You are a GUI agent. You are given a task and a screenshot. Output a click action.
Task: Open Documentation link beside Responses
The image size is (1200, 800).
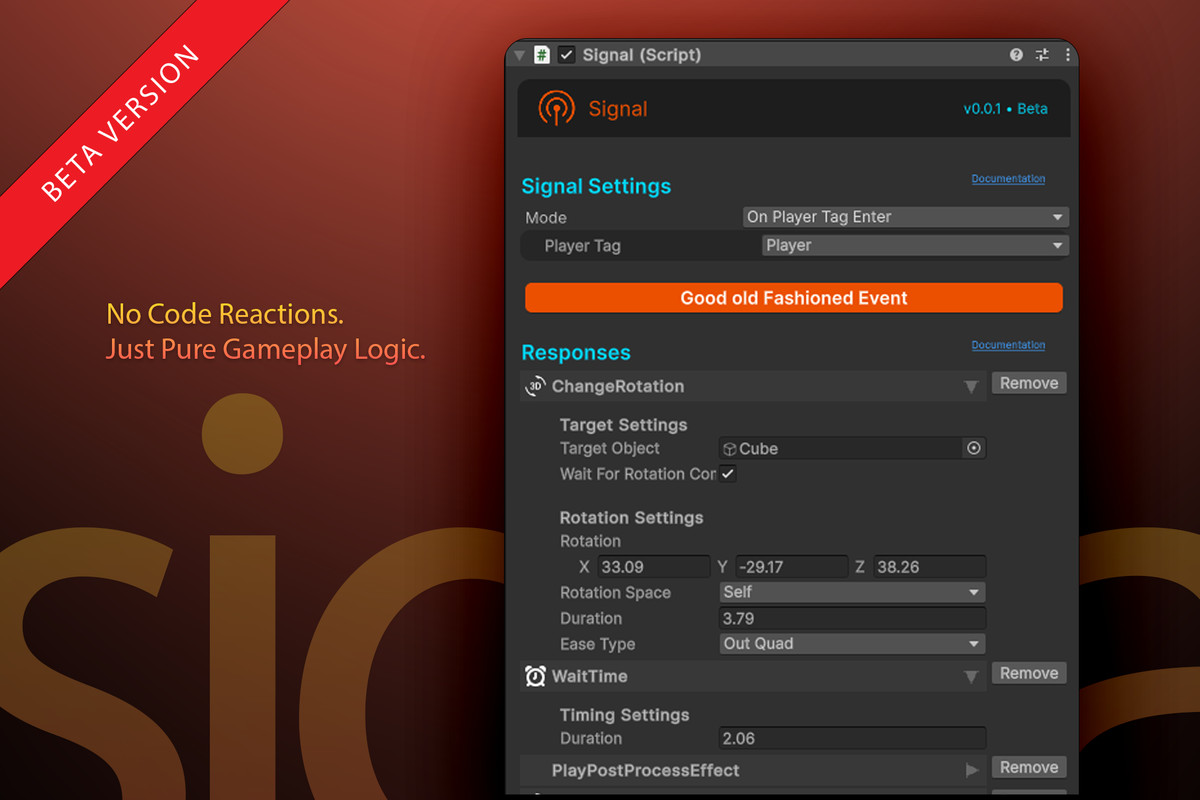[1008, 345]
